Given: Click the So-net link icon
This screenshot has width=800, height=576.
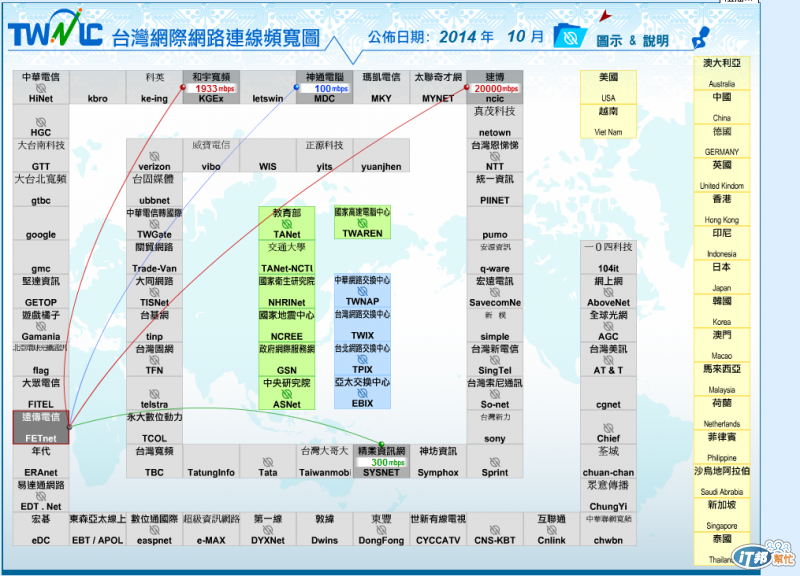Looking at the screenshot, I should pyautogui.click(x=495, y=394).
